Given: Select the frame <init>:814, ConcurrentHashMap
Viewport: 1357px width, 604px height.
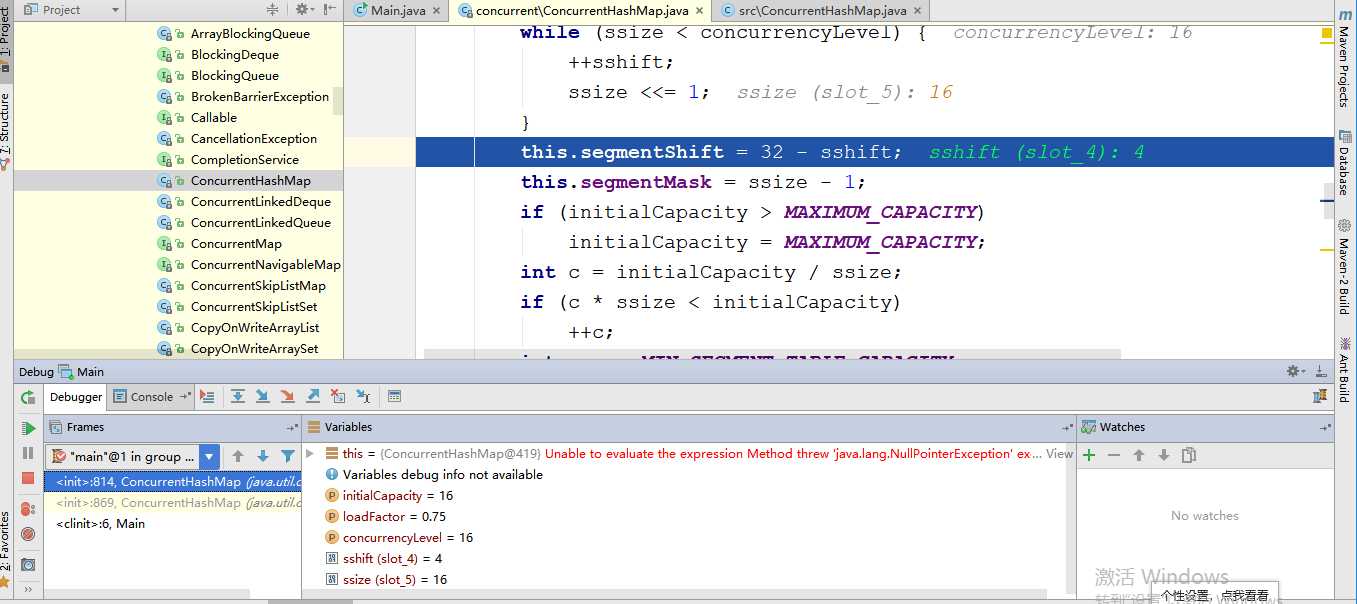Looking at the screenshot, I should (173, 482).
